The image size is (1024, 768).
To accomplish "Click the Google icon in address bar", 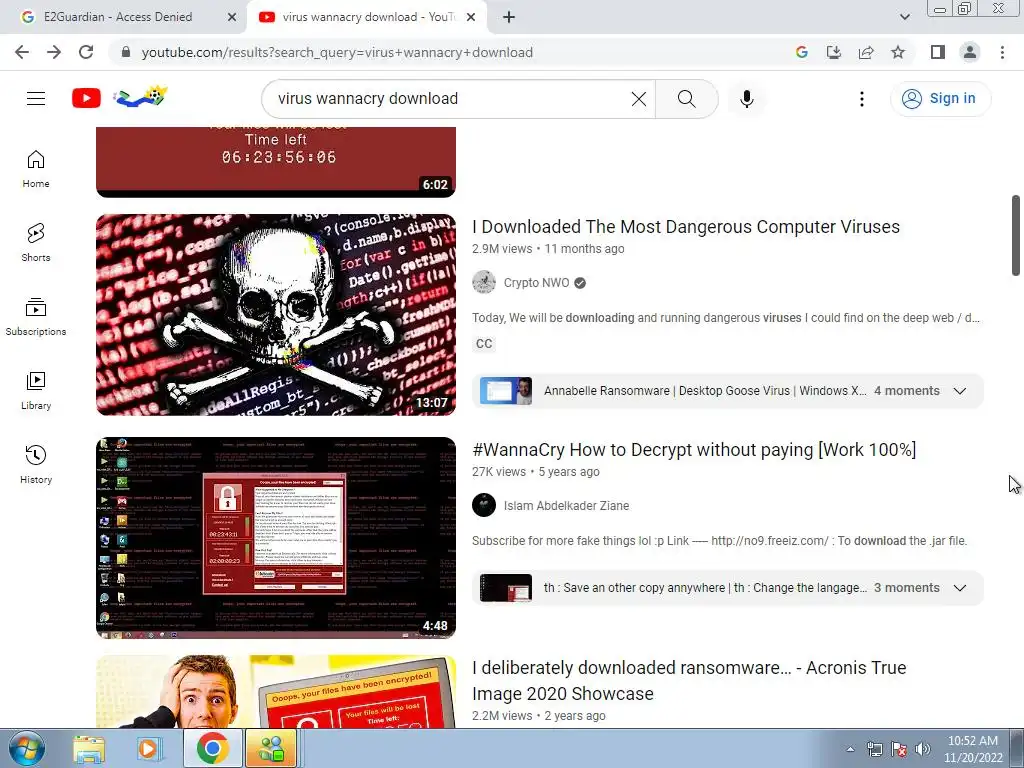I will [801, 52].
